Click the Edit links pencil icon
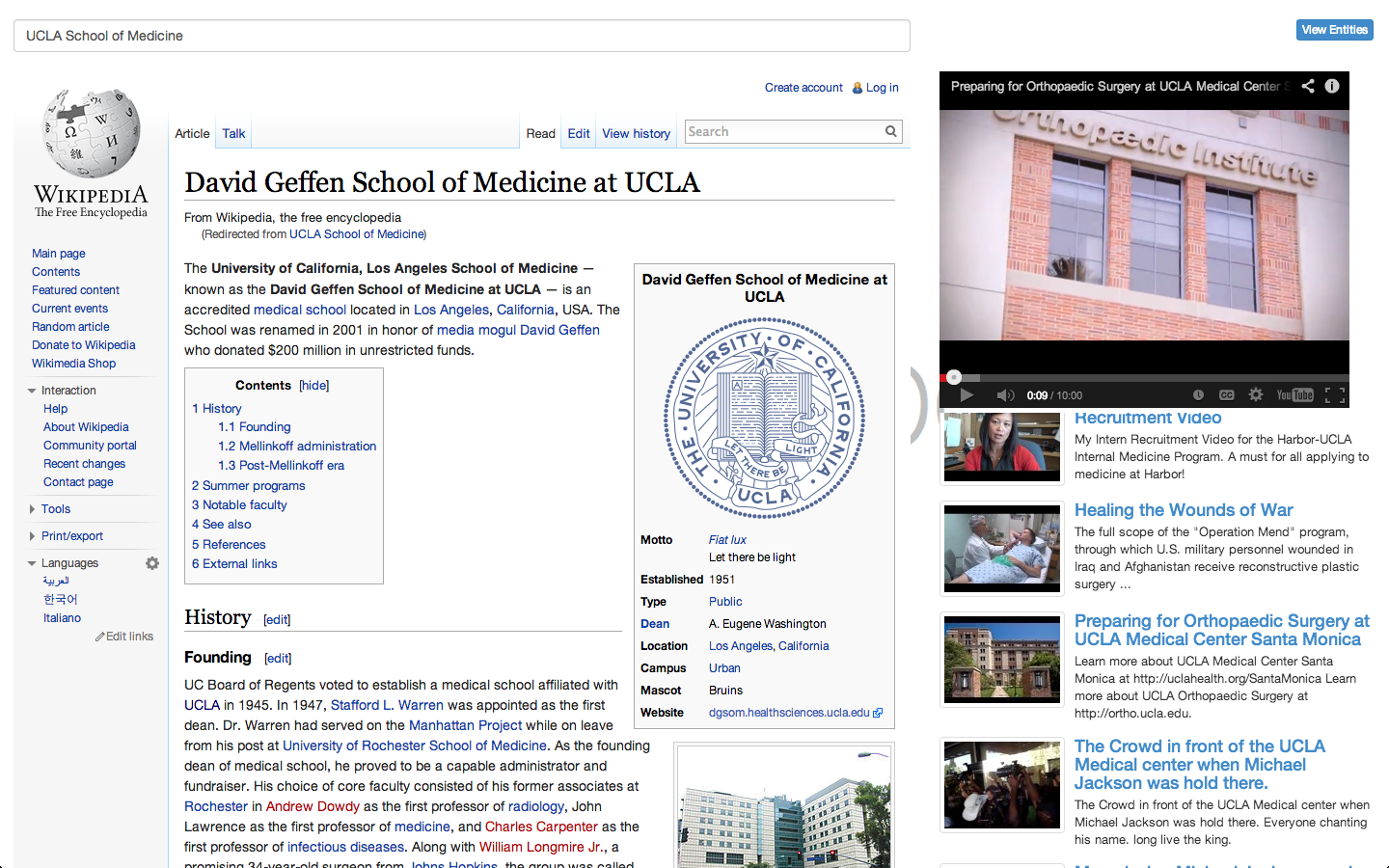This screenshot has width=1389, height=868. point(99,637)
